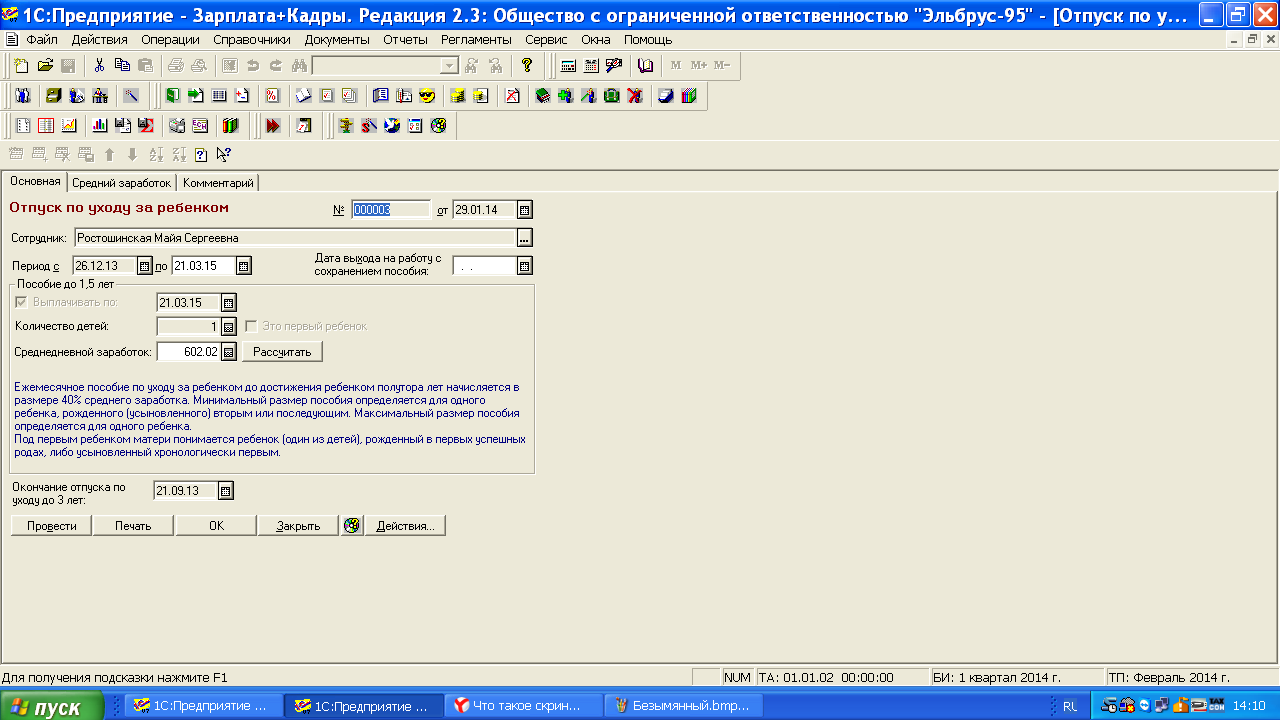Cut selection with the scissors icon
Image resolution: width=1280 pixels, height=720 pixels.
point(99,66)
